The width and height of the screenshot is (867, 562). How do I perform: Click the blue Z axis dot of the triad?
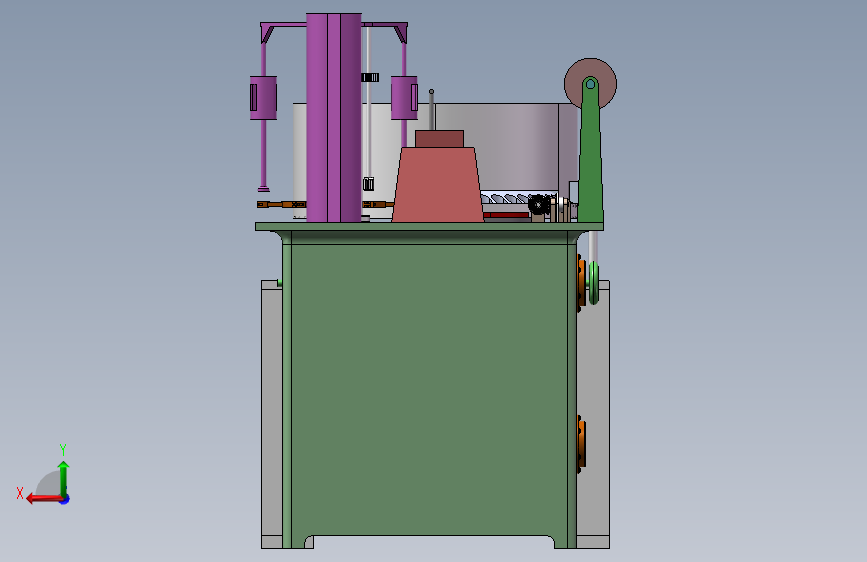tap(65, 500)
